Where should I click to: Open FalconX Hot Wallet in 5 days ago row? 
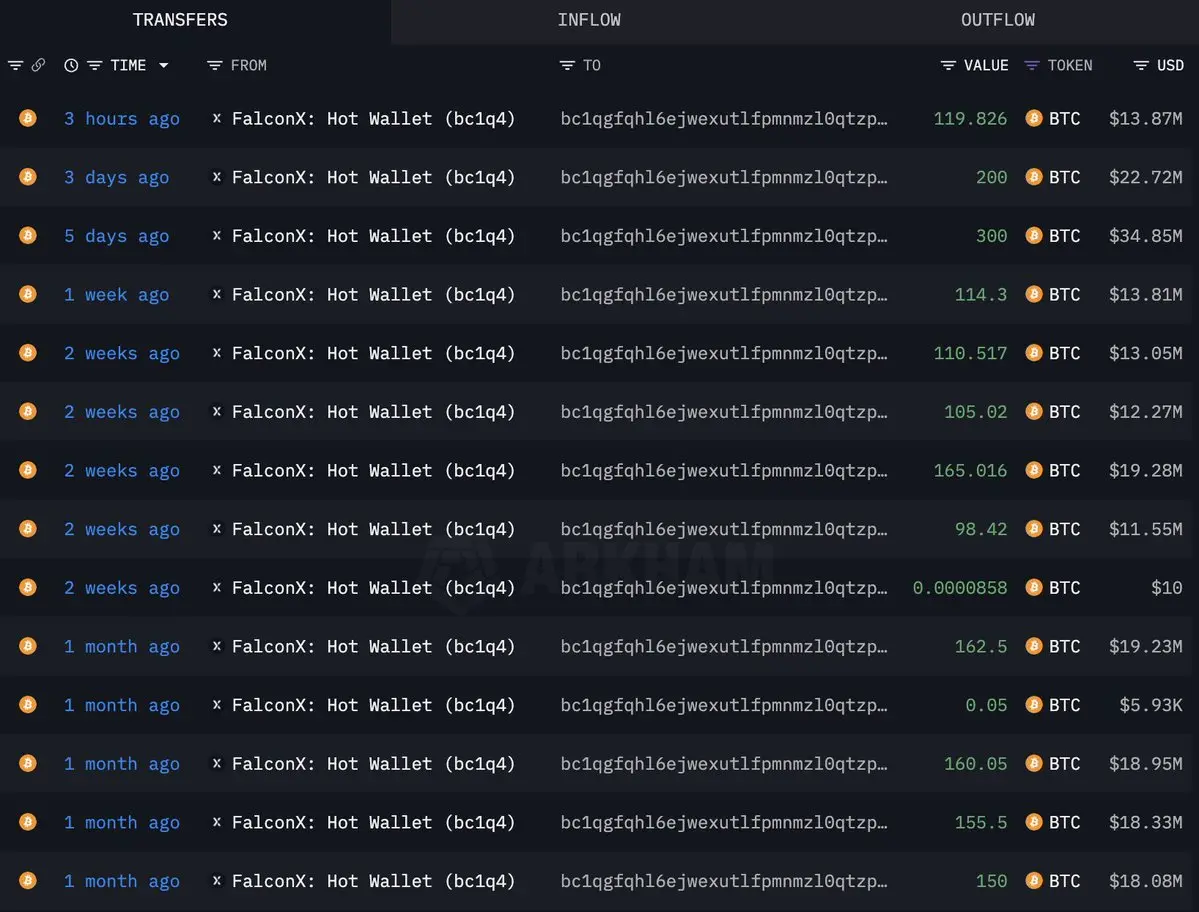373,236
